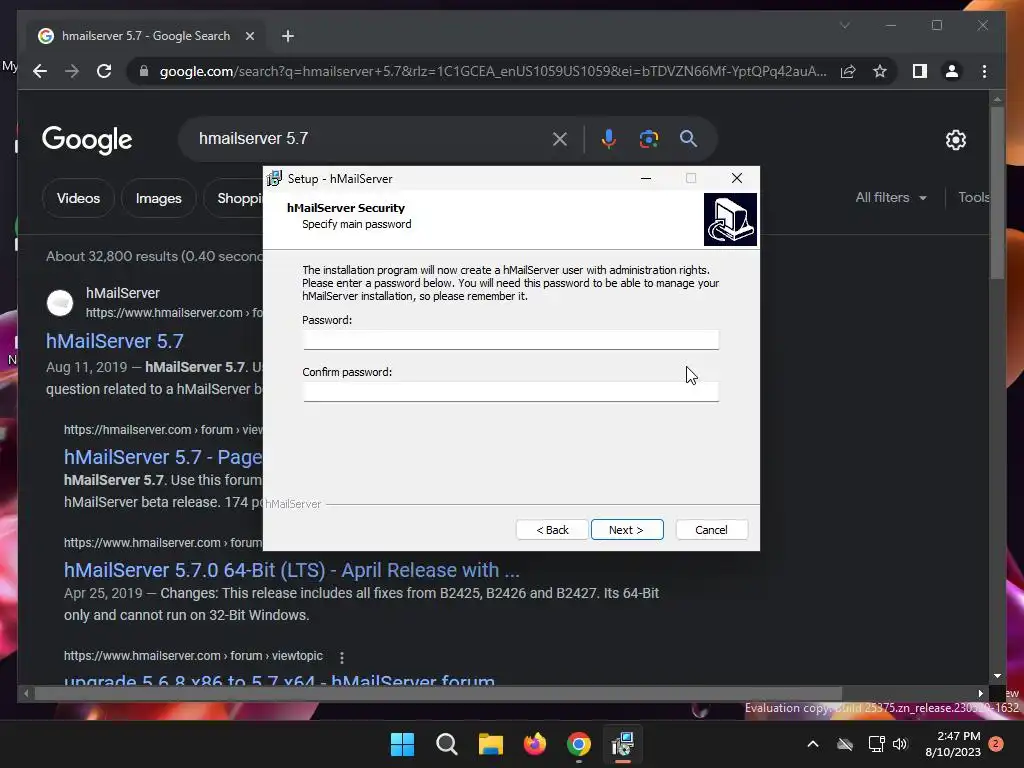Expand the All filters dropdown
The image size is (1024, 768).
(891, 197)
